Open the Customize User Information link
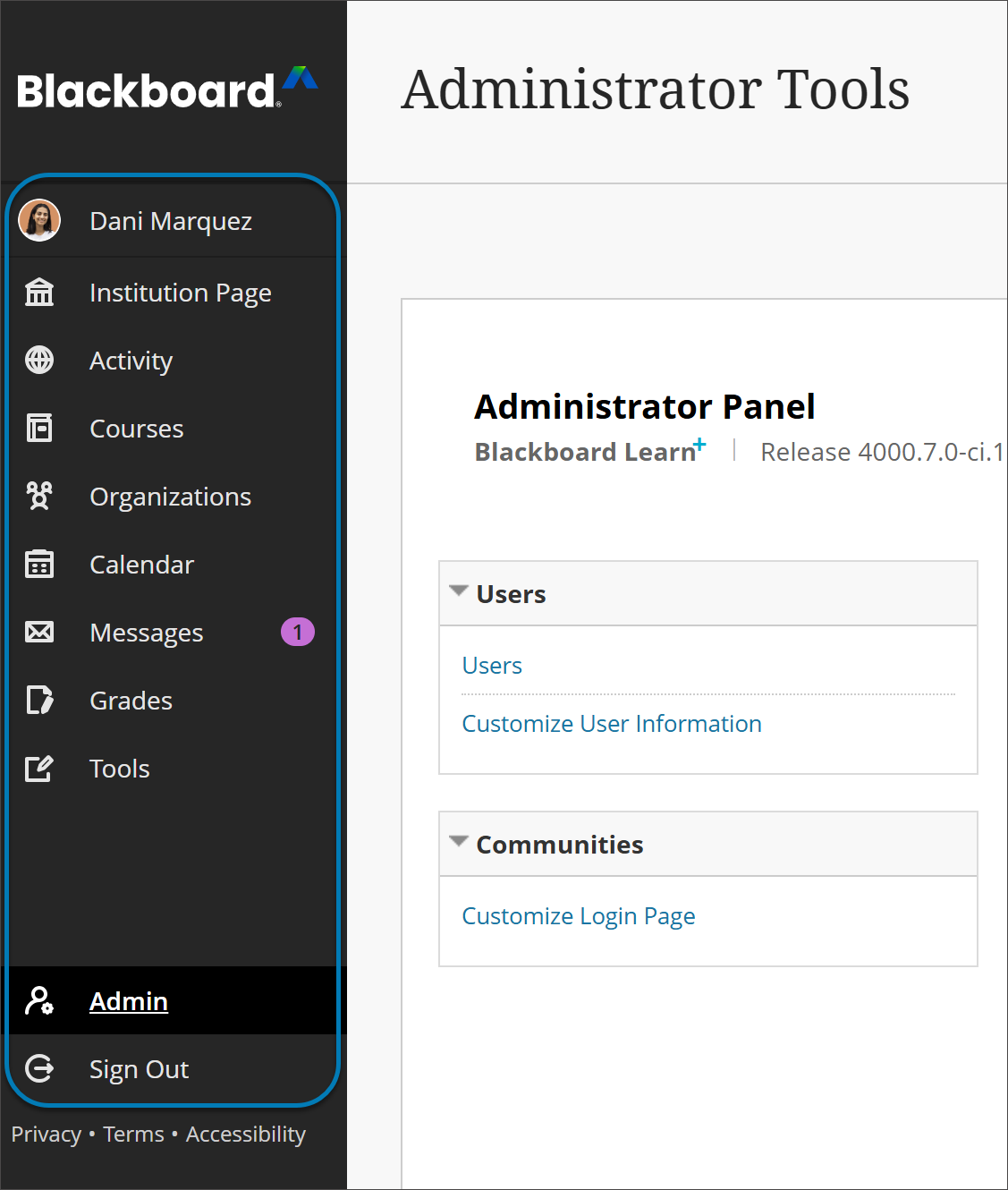The height and width of the screenshot is (1190, 1008). pos(612,723)
